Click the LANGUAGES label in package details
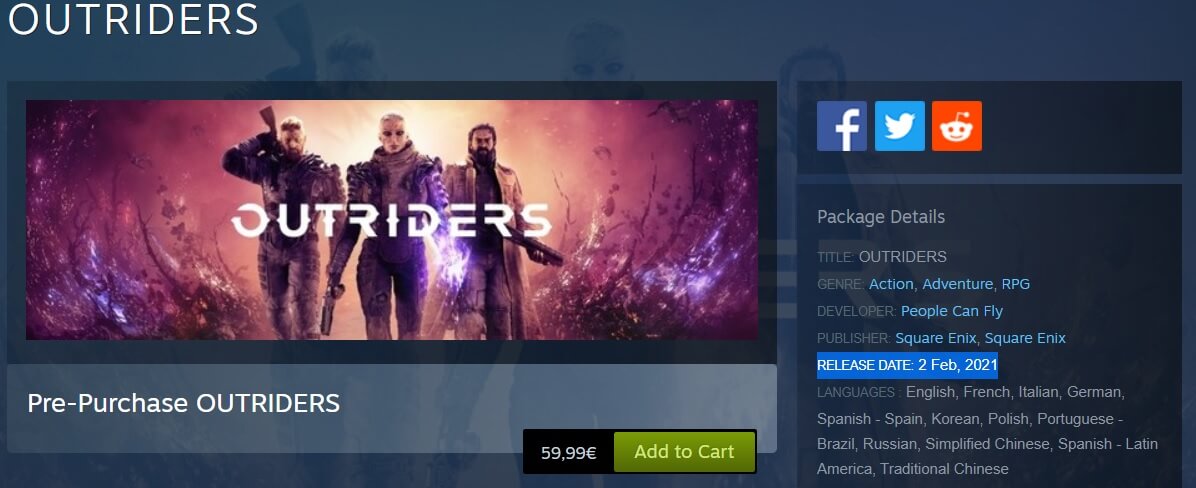Image resolution: width=1196 pixels, height=488 pixels. pos(859,393)
